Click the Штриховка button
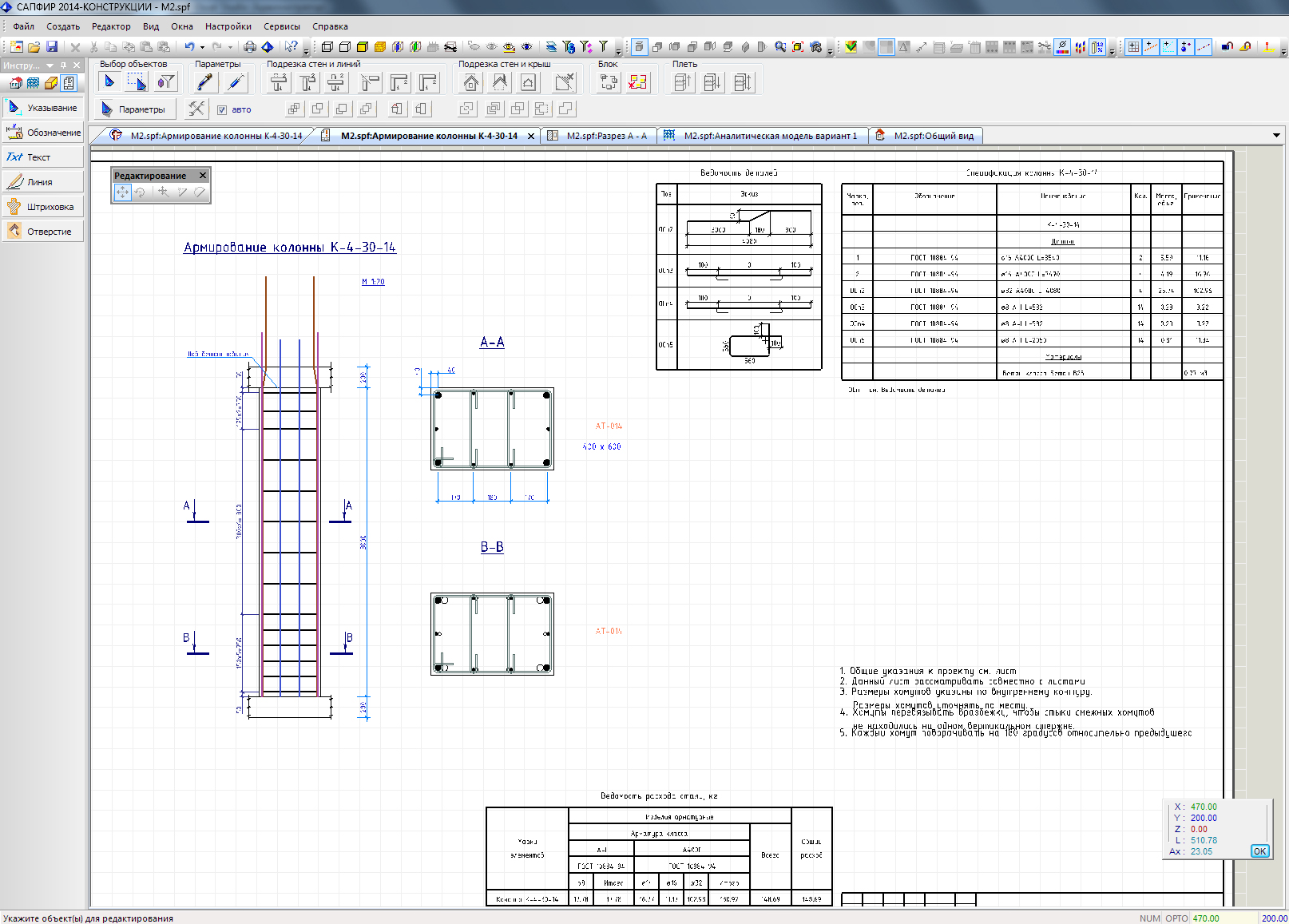This screenshot has height=924, width=1289. (44, 207)
